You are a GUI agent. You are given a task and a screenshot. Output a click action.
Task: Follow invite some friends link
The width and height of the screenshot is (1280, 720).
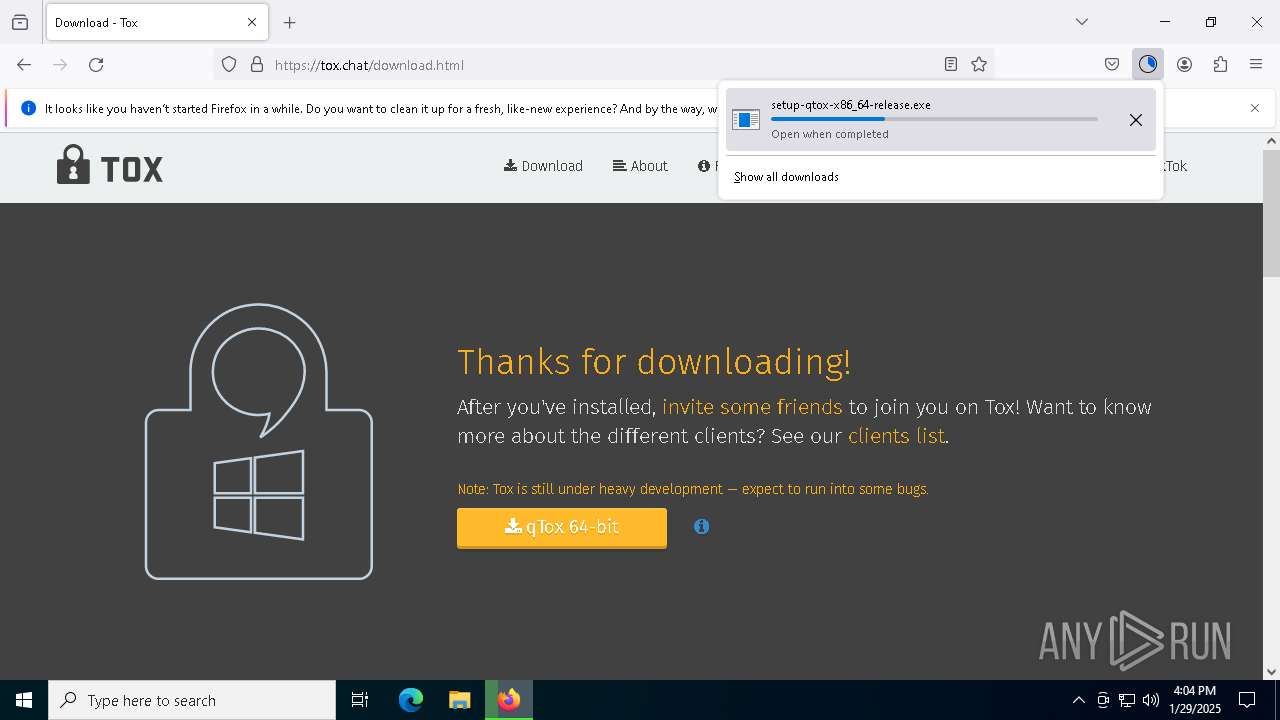click(x=752, y=407)
